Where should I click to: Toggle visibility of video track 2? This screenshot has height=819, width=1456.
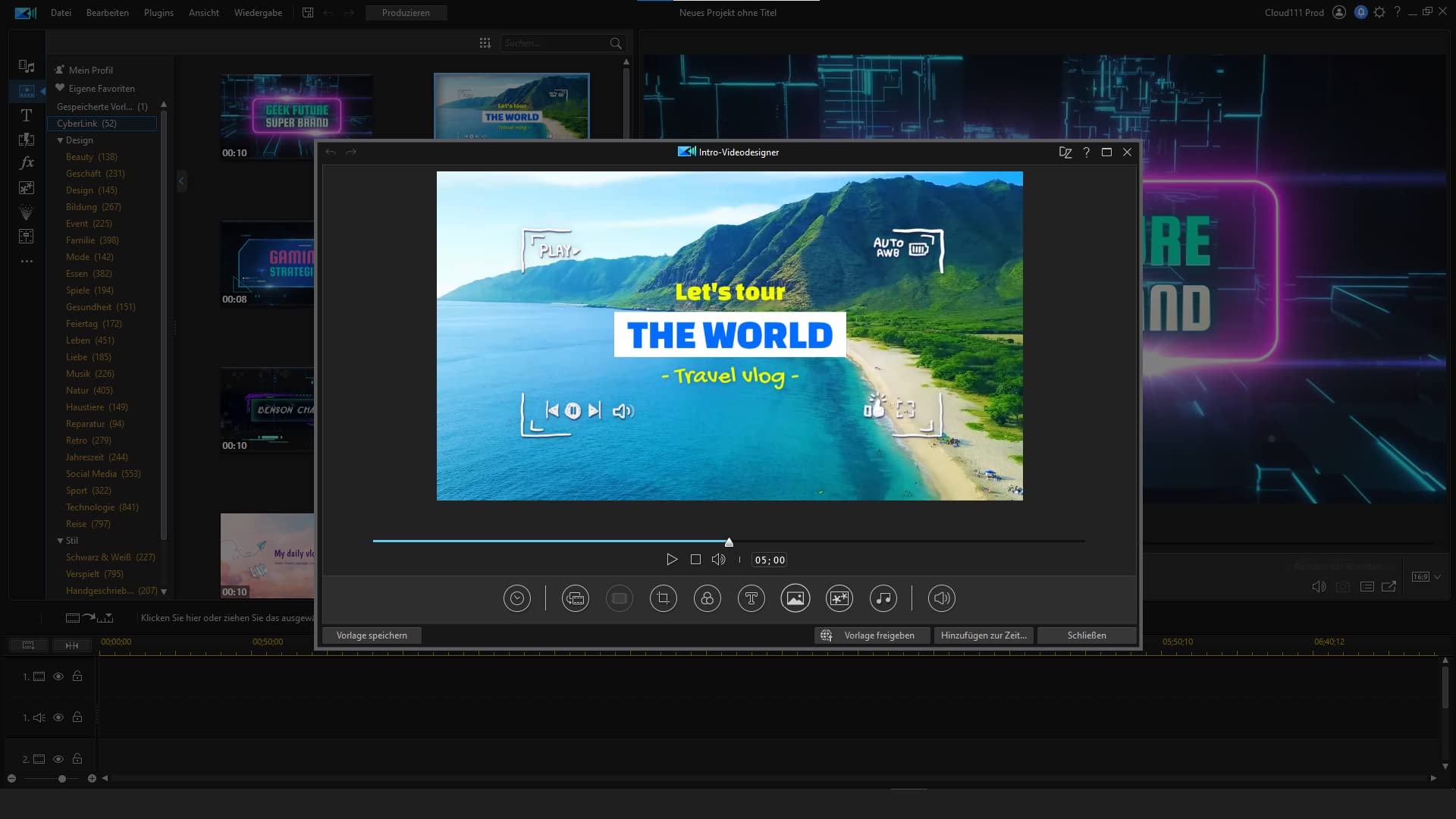58,759
